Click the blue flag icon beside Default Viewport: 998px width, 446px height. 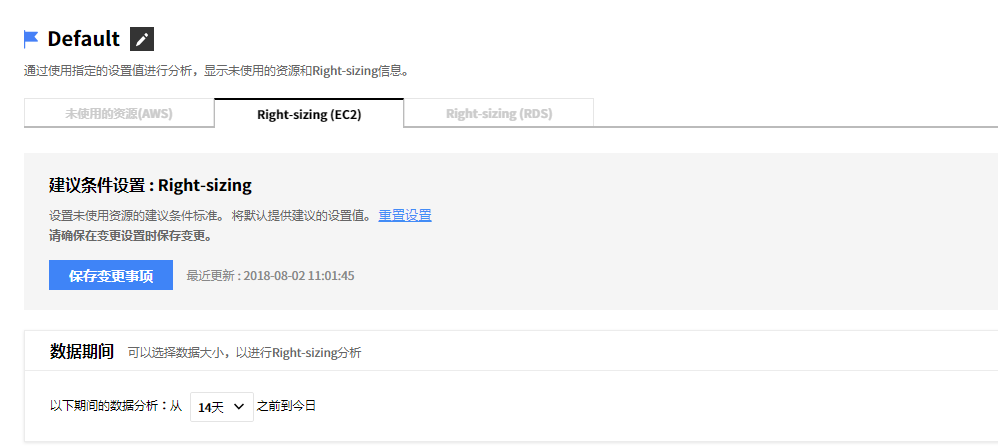tap(31, 39)
